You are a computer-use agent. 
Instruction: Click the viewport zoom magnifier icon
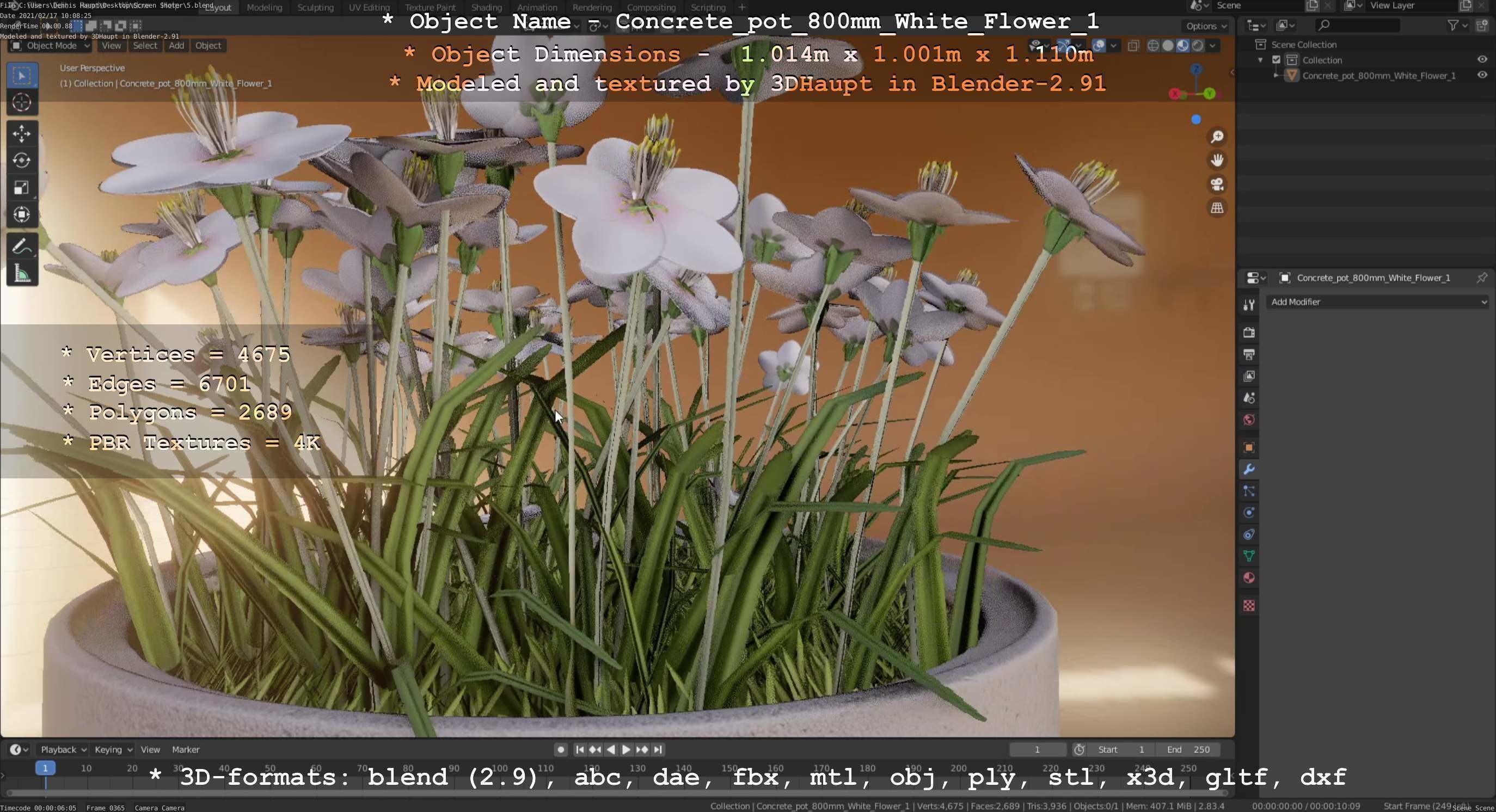[x=1217, y=137]
